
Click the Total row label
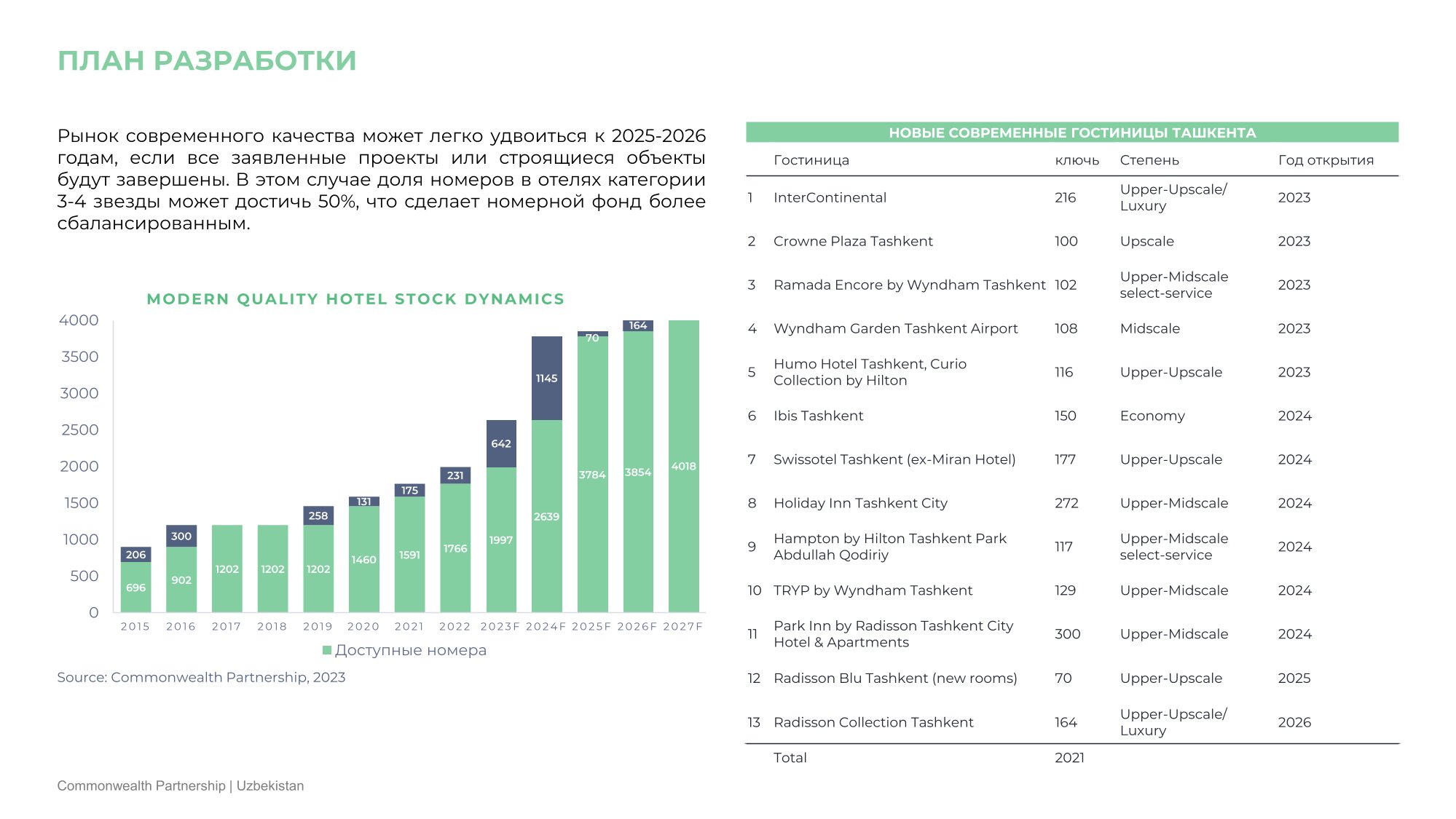point(790,757)
